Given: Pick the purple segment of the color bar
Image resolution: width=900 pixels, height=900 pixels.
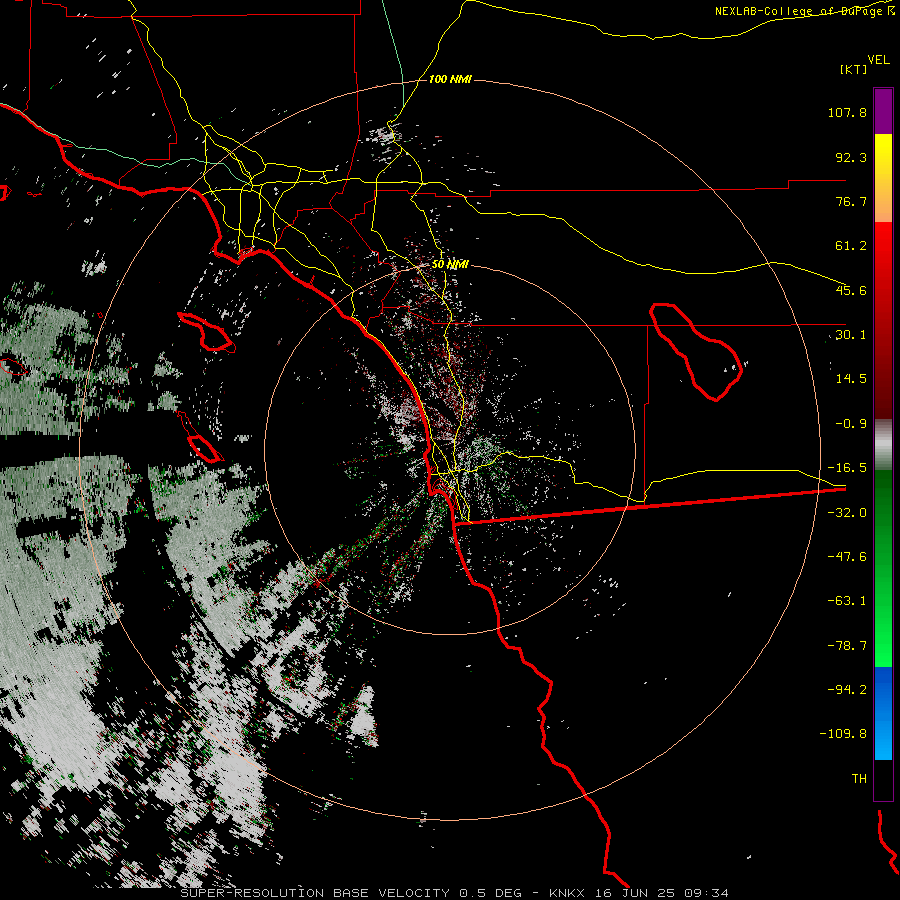Looking at the screenshot, I should (x=883, y=111).
